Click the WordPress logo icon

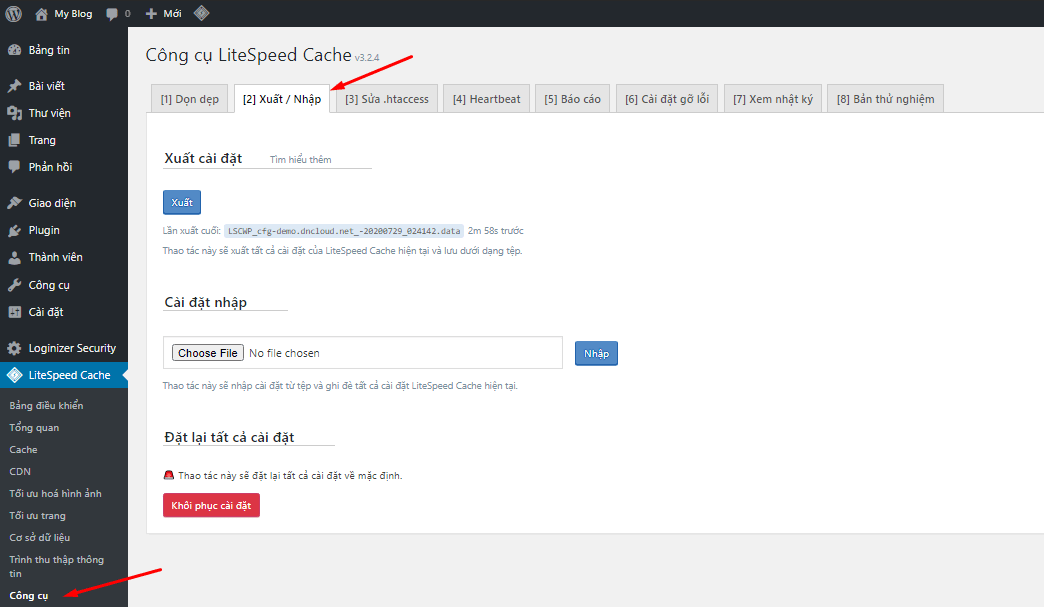13,13
